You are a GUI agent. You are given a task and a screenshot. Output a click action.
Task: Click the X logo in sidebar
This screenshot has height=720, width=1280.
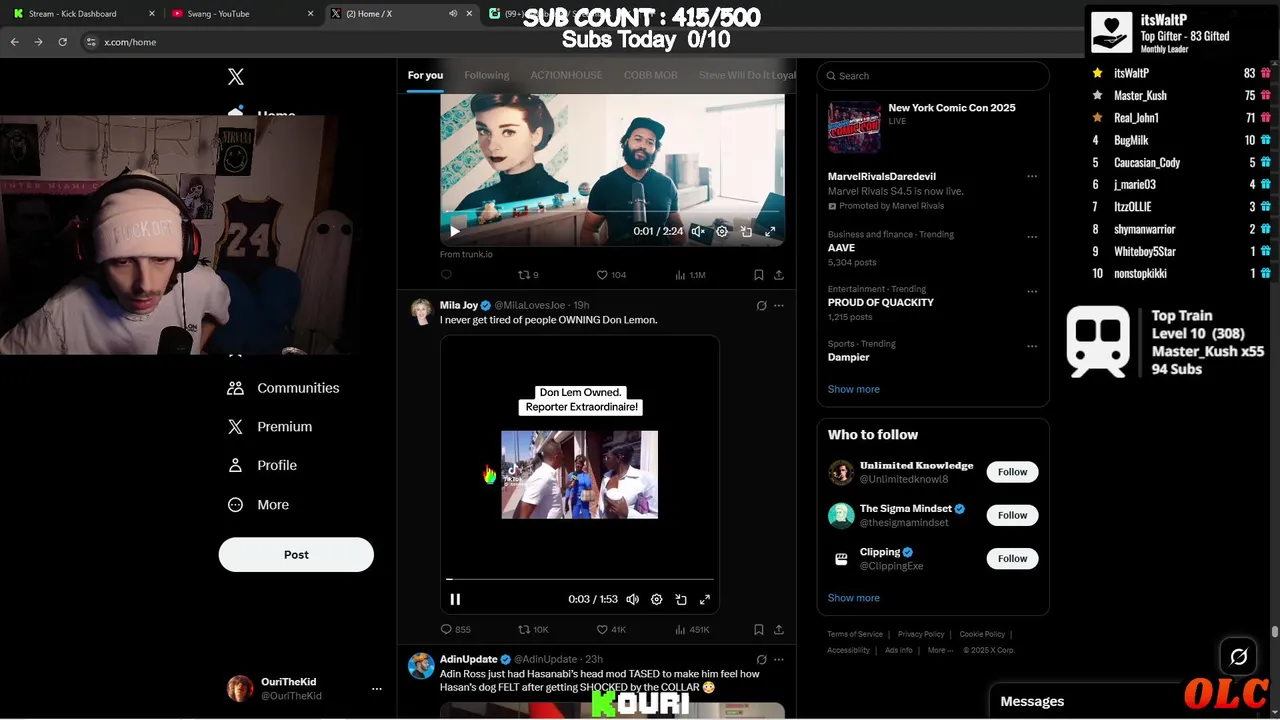click(236, 77)
